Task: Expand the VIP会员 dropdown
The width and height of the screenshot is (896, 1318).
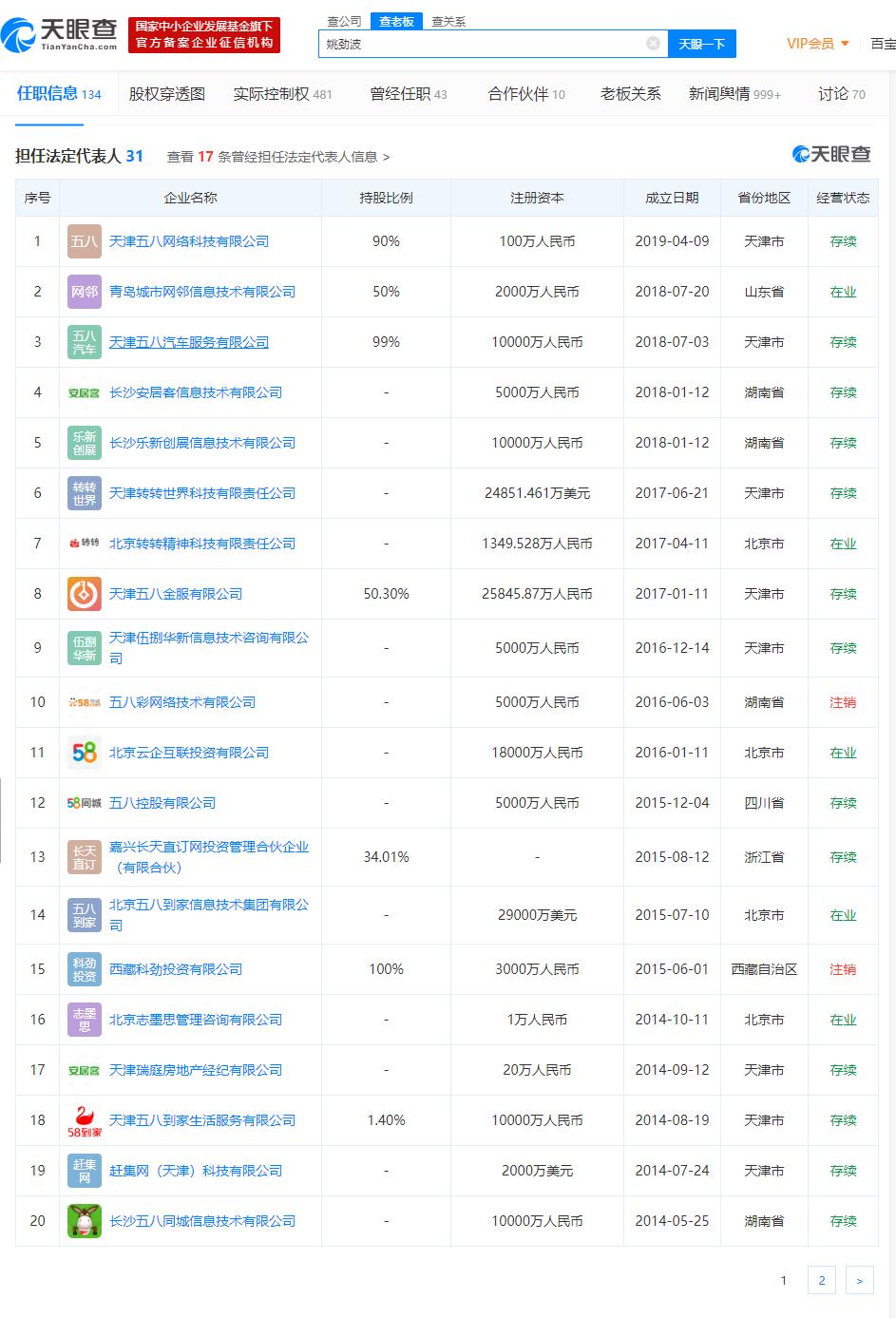Action: click(817, 44)
